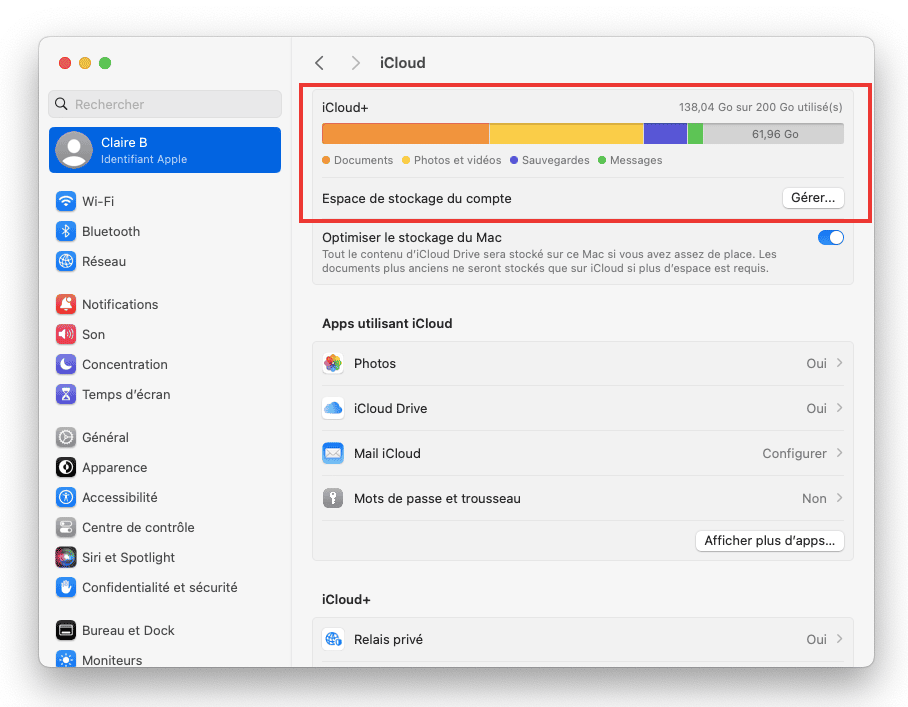This screenshot has width=908, height=707.
Task: Click the Mots de passe key icon
Action: [x=333, y=499]
